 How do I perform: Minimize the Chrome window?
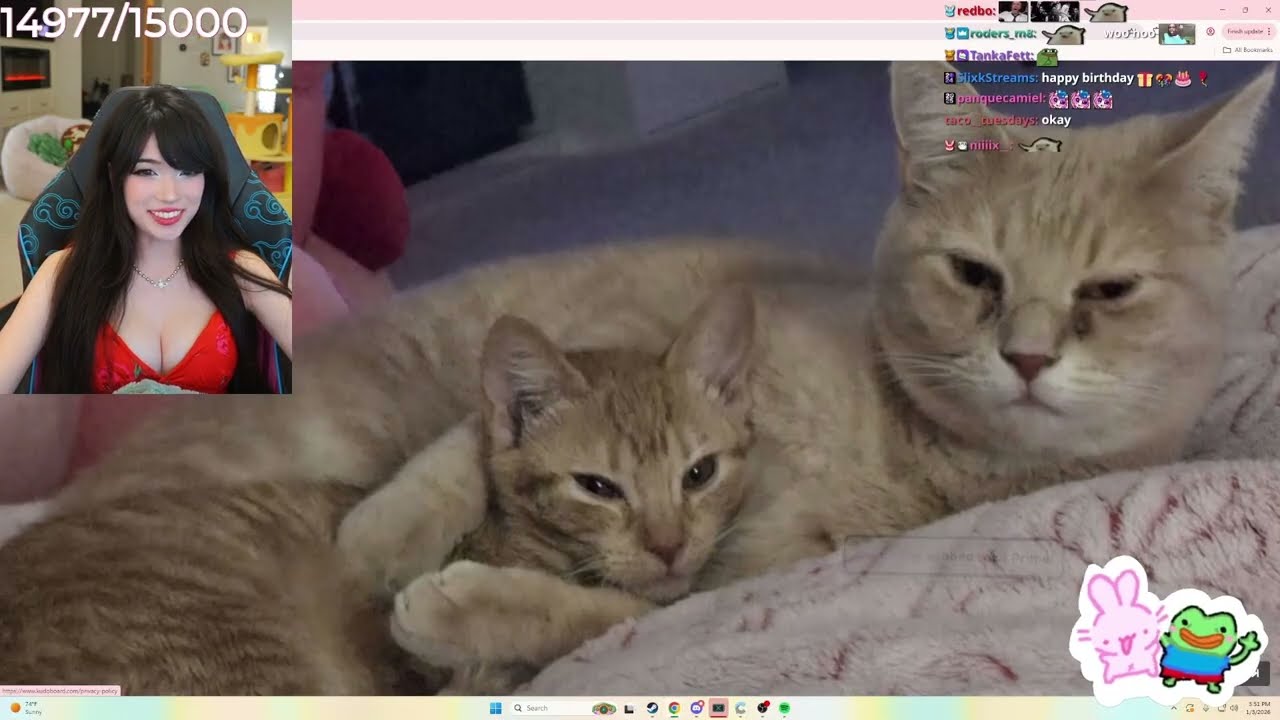tap(1221, 9)
